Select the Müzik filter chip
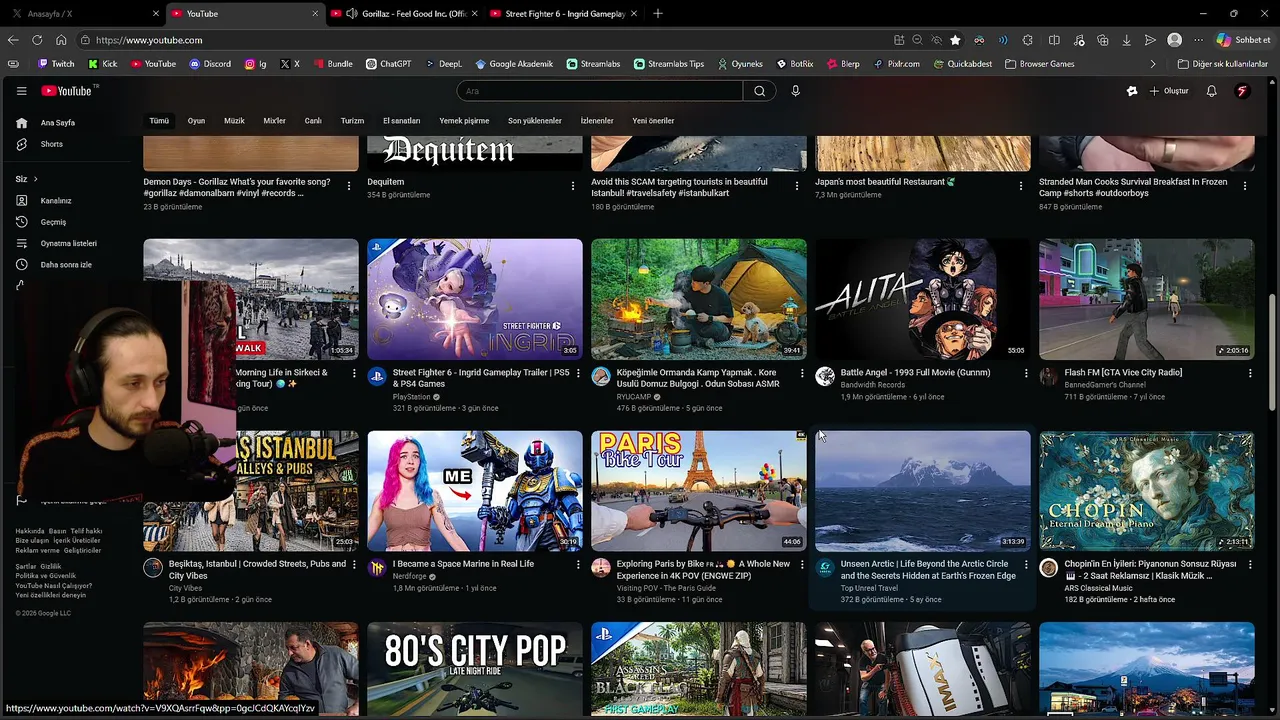This screenshot has width=1280, height=720. point(234,121)
